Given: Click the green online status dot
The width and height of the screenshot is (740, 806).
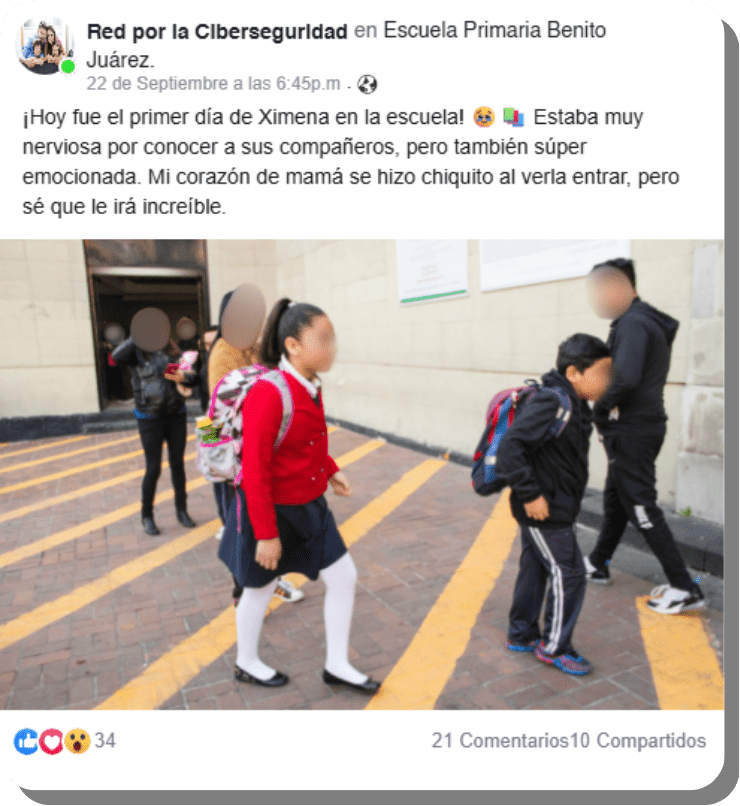Looking at the screenshot, I should (68, 67).
